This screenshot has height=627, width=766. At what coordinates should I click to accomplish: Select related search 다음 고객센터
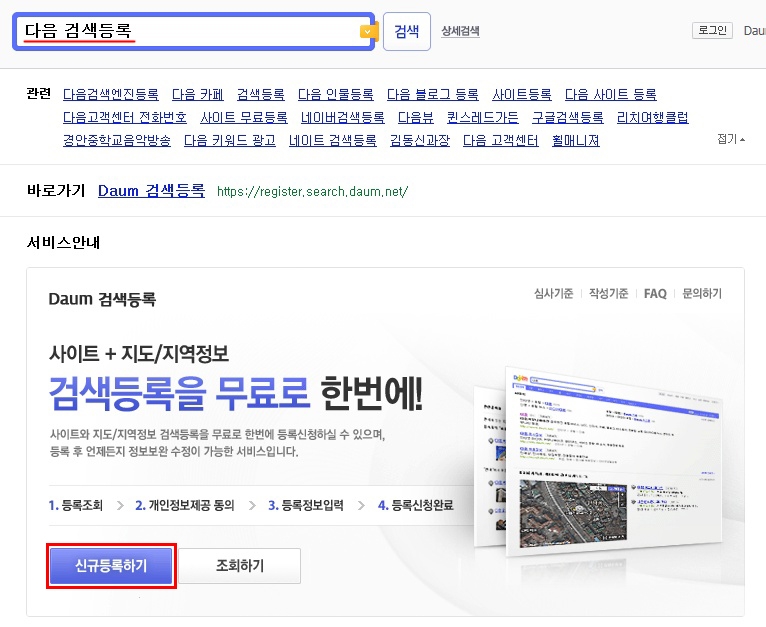tap(500, 141)
